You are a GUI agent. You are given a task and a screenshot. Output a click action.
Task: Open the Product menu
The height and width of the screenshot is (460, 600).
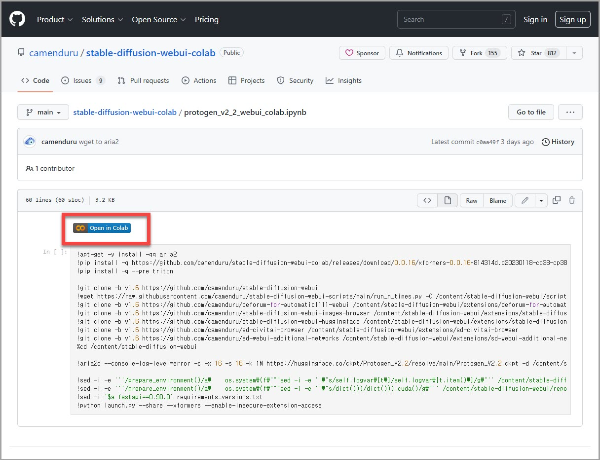click(55, 20)
